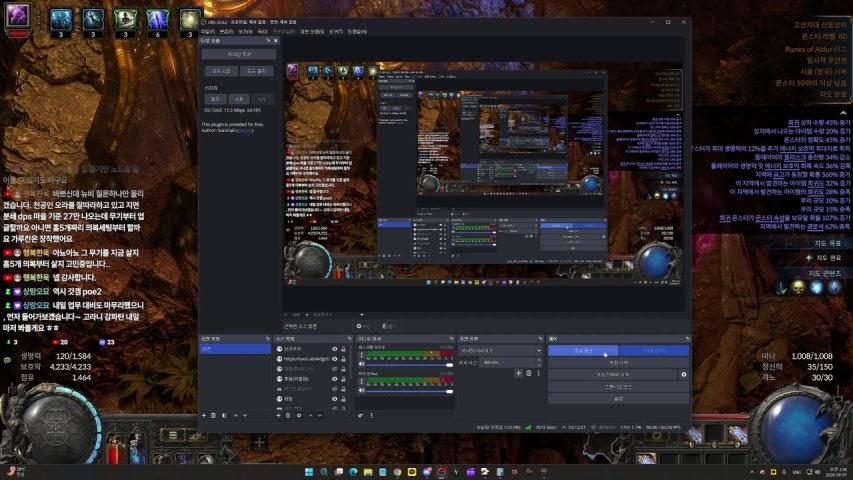Float the Controls dock icon
Screen dimensions: 853x480
click(687, 339)
